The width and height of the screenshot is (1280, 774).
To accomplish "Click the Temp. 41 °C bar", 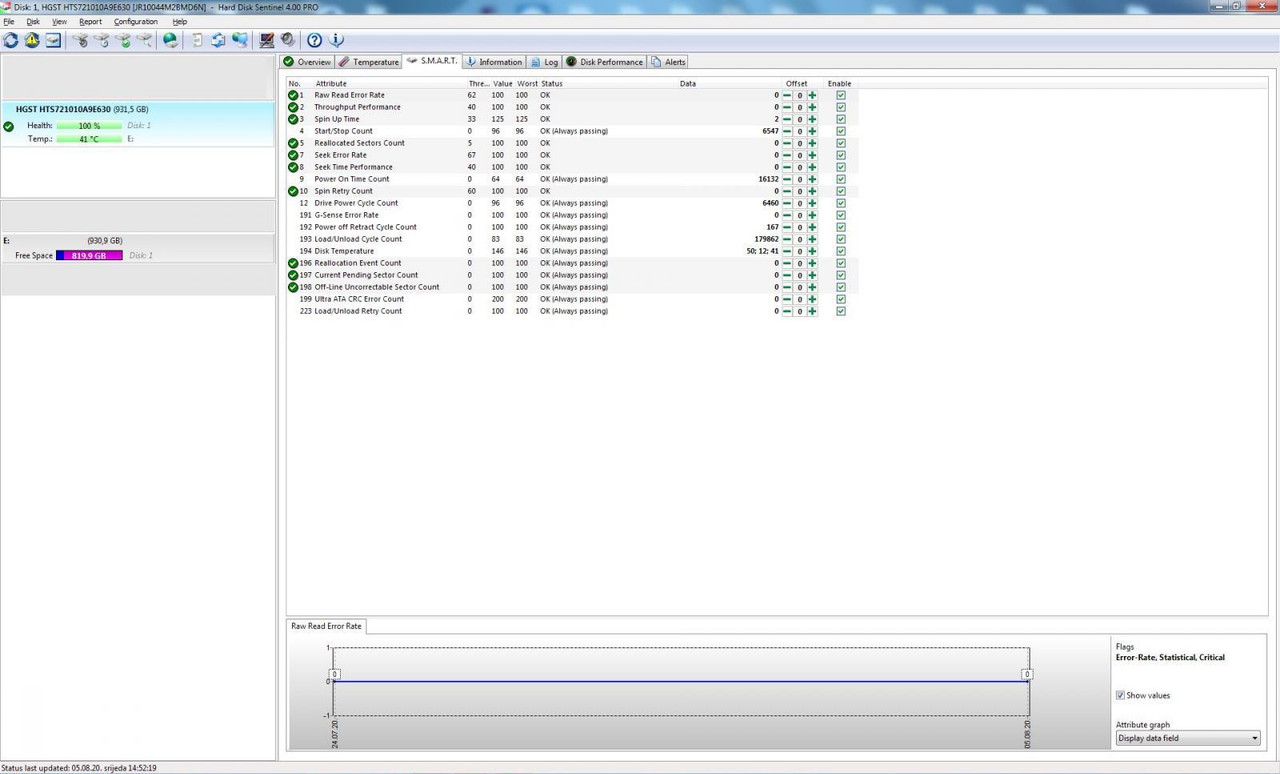I will 89,139.
